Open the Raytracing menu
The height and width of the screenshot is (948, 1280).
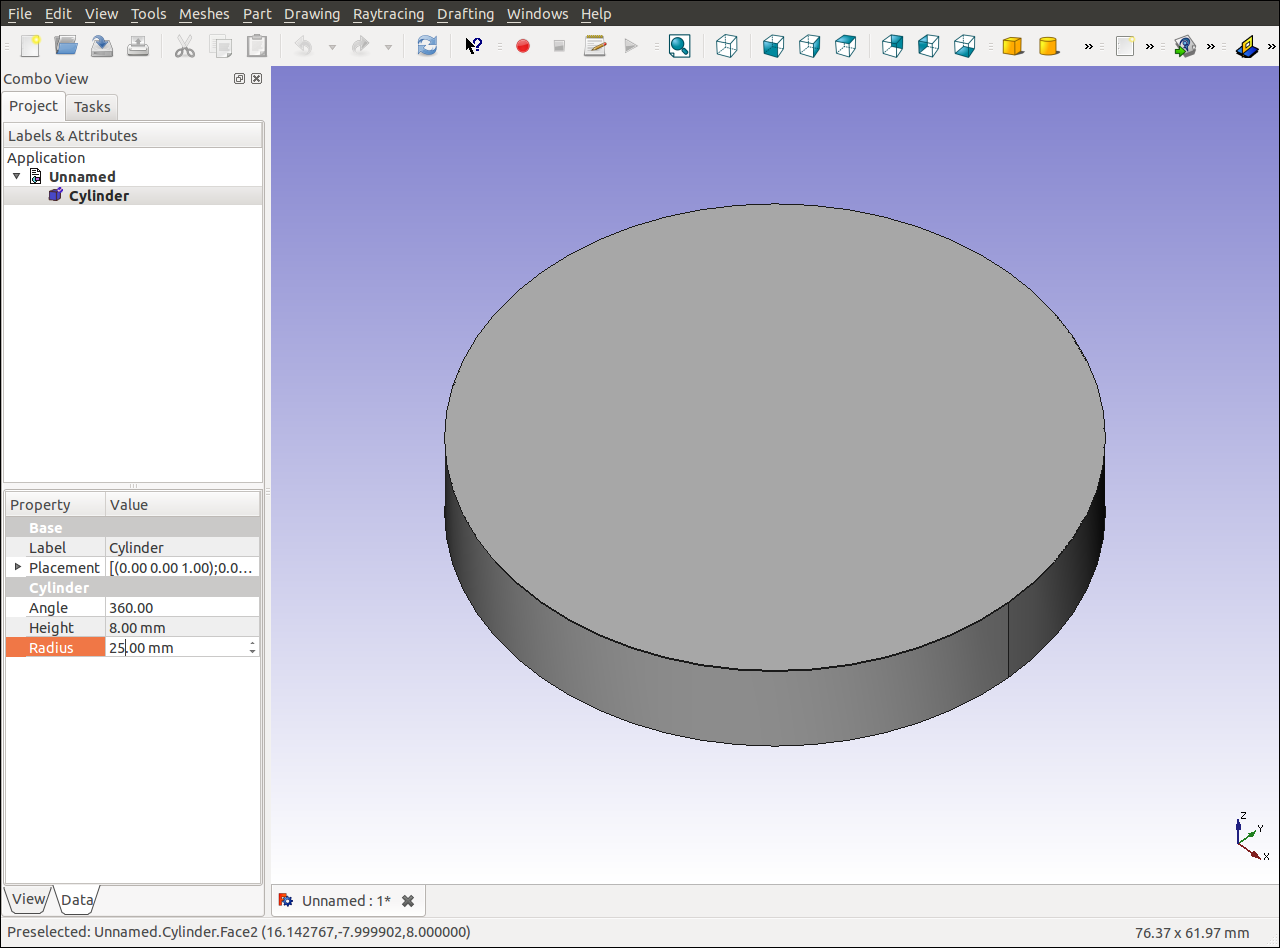pos(388,14)
